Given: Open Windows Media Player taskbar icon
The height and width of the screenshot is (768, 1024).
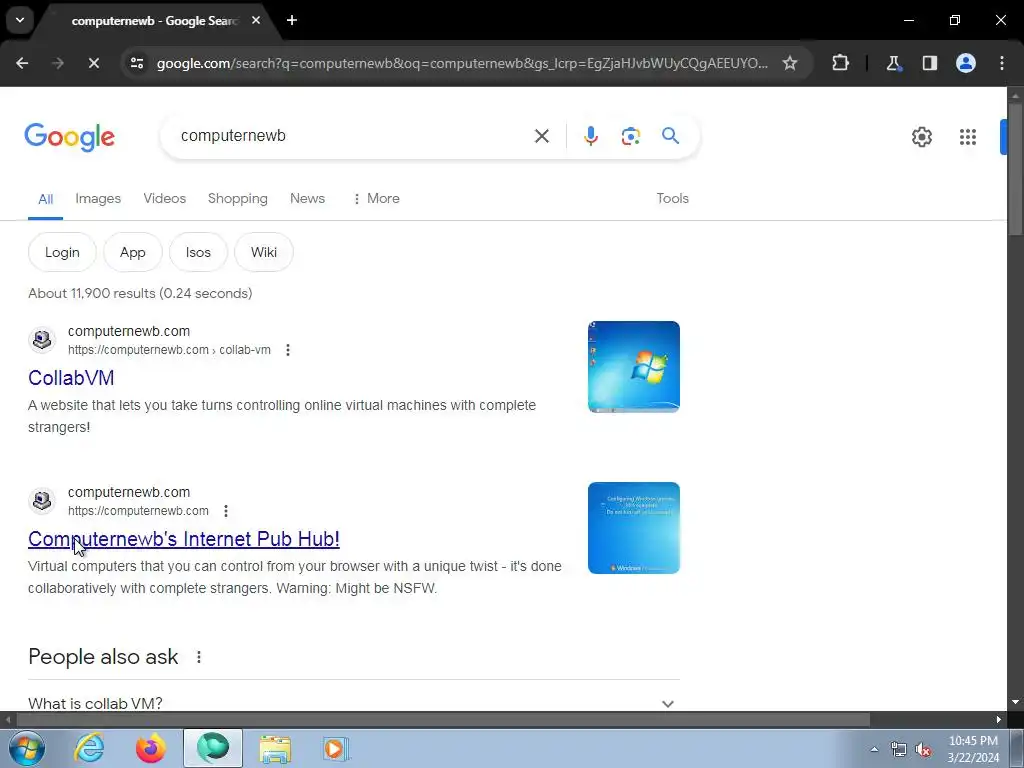Looking at the screenshot, I should pyautogui.click(x=336, y=748).
